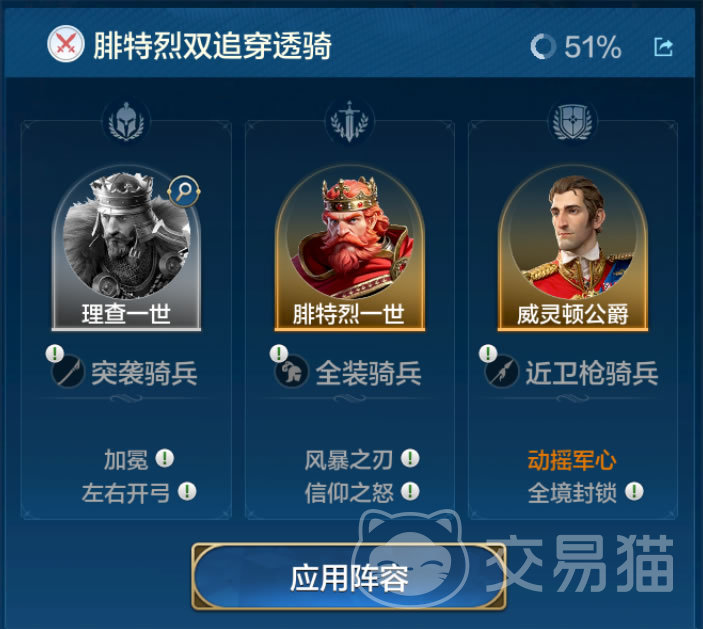Click the magnifier icon on 理查一世 portrait
This screenshot has height=629, width=703.
tap(184, 192)
